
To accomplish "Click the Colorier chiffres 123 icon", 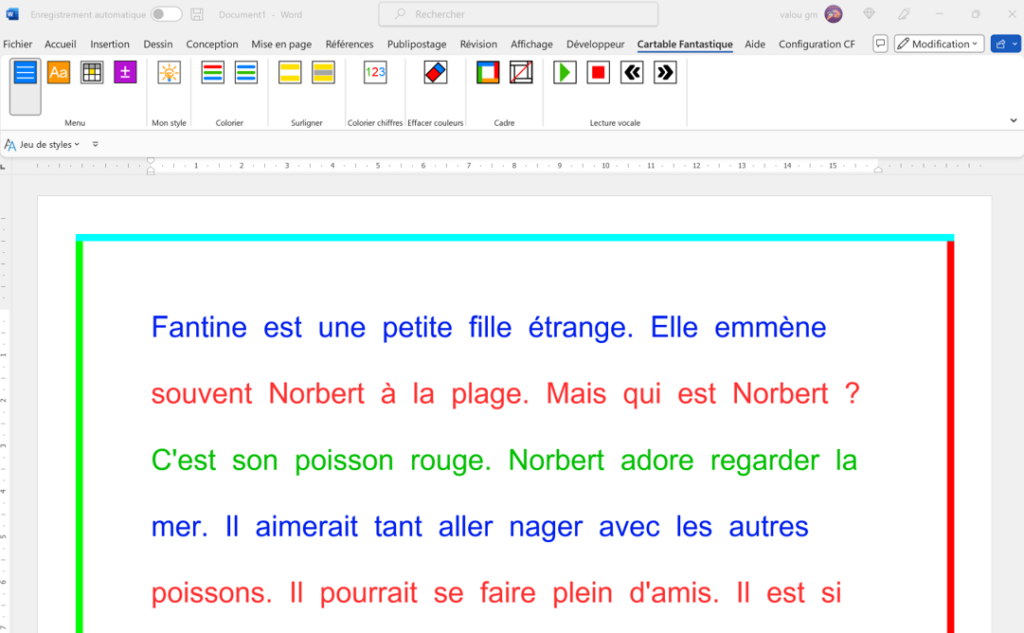I will (x=376, y=73).
